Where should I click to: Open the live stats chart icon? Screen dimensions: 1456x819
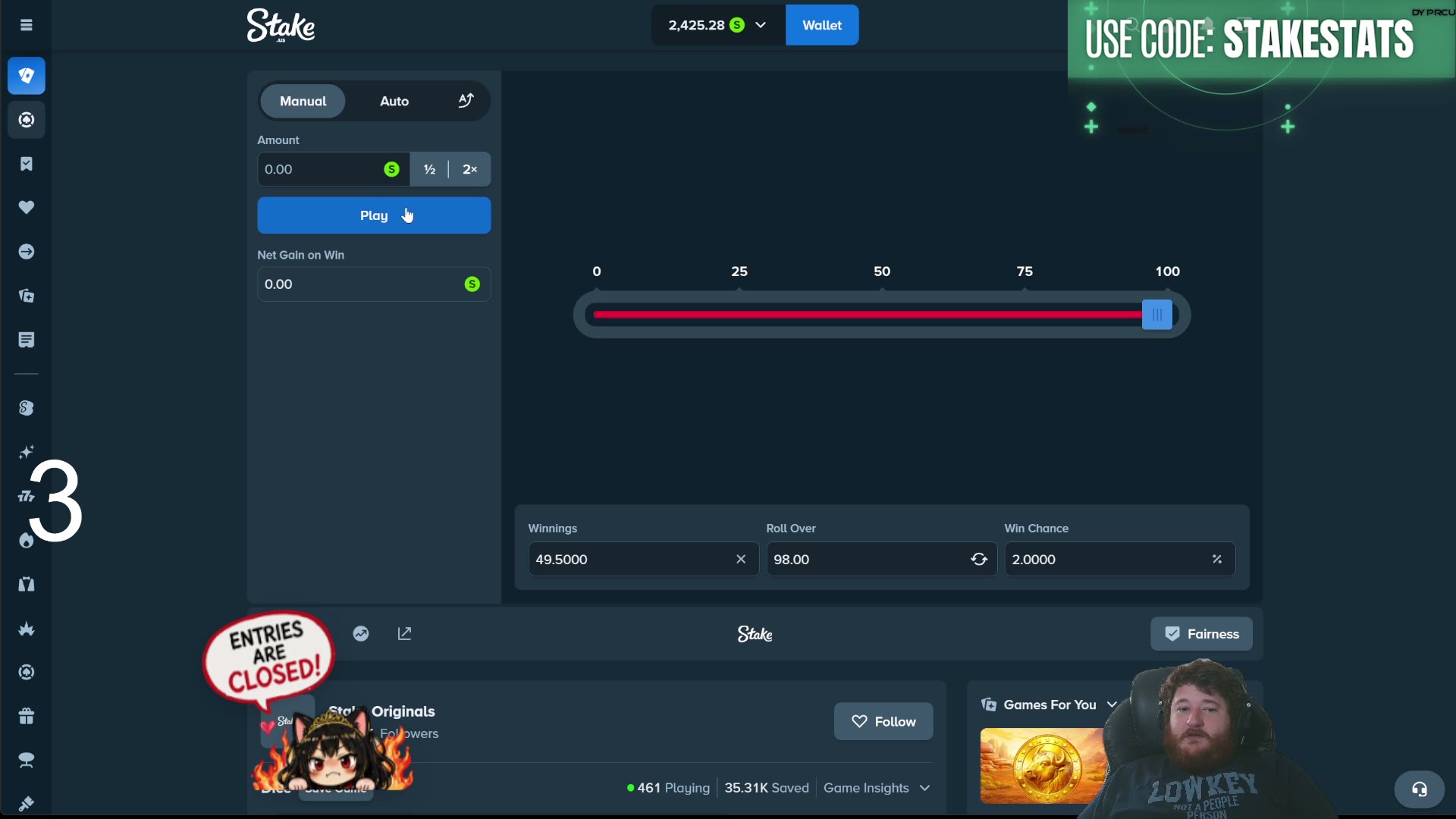click(x=361, y=633)
